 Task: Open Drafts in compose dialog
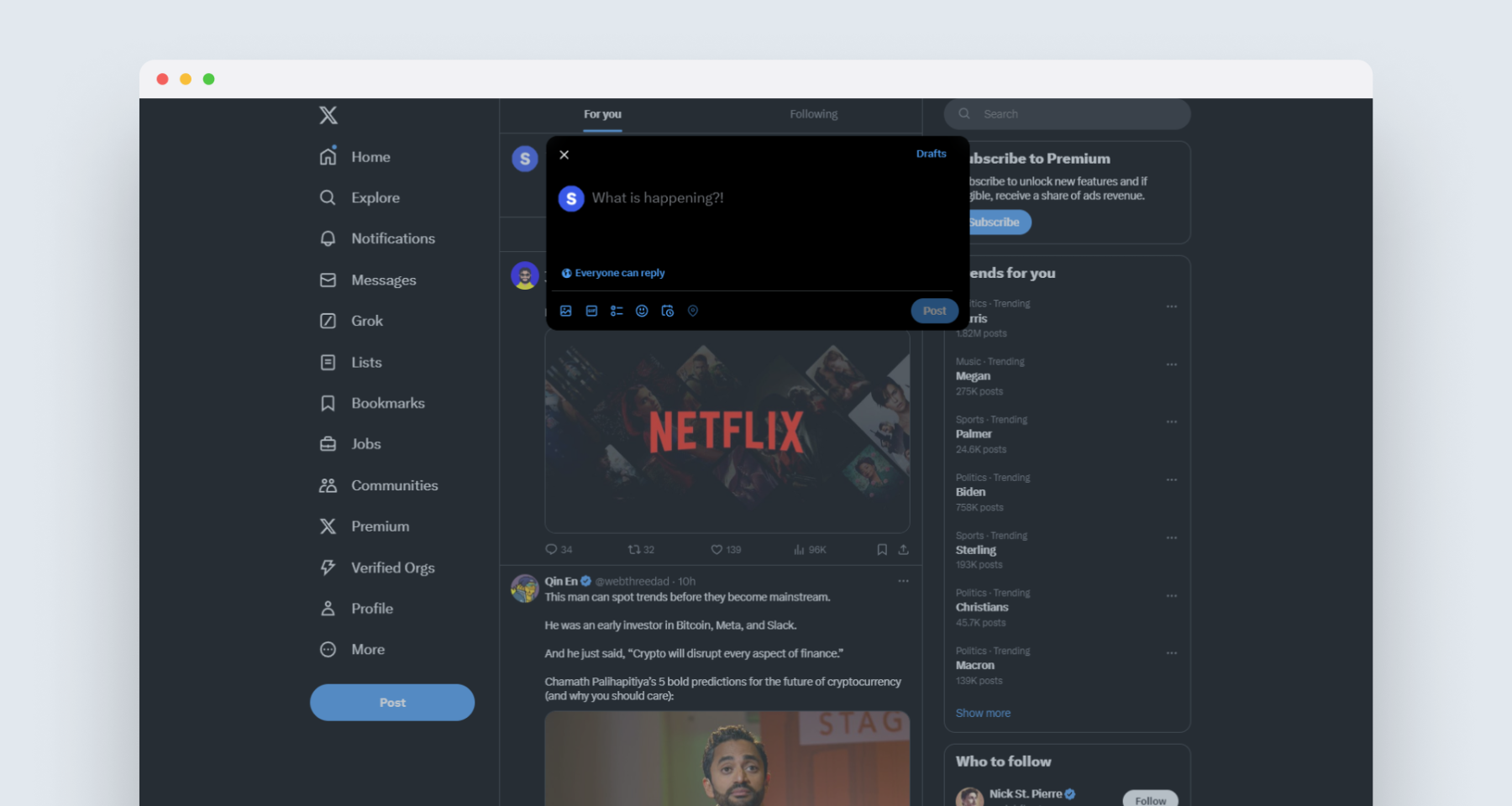[931, 154]
